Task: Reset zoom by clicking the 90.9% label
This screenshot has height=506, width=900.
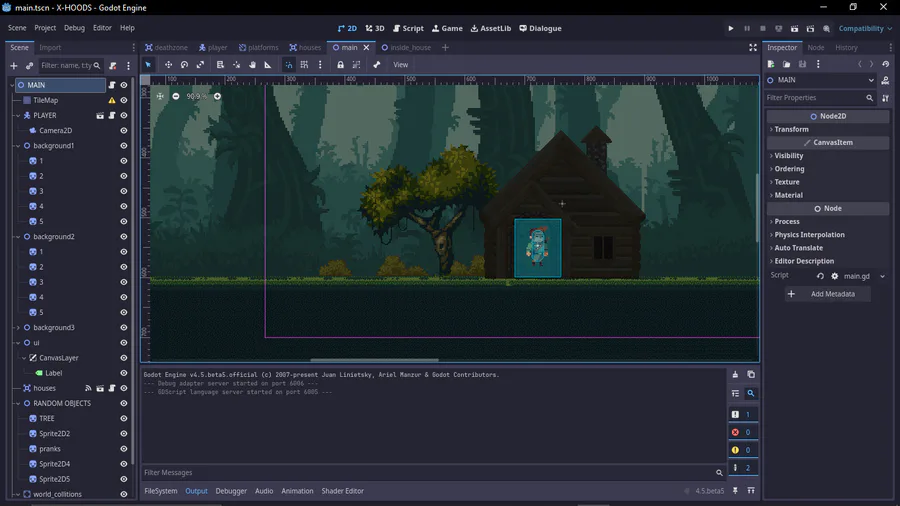Action: (x=196, y=96)
